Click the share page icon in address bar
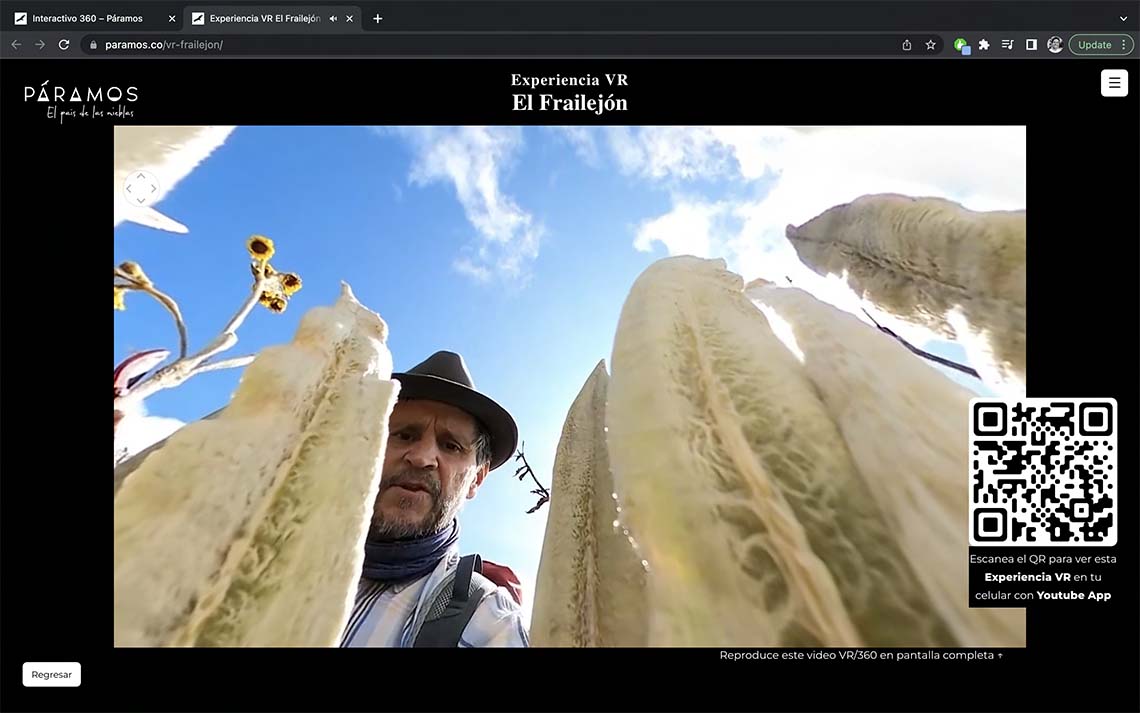The image size is (1140, 713). click(906, 45)
